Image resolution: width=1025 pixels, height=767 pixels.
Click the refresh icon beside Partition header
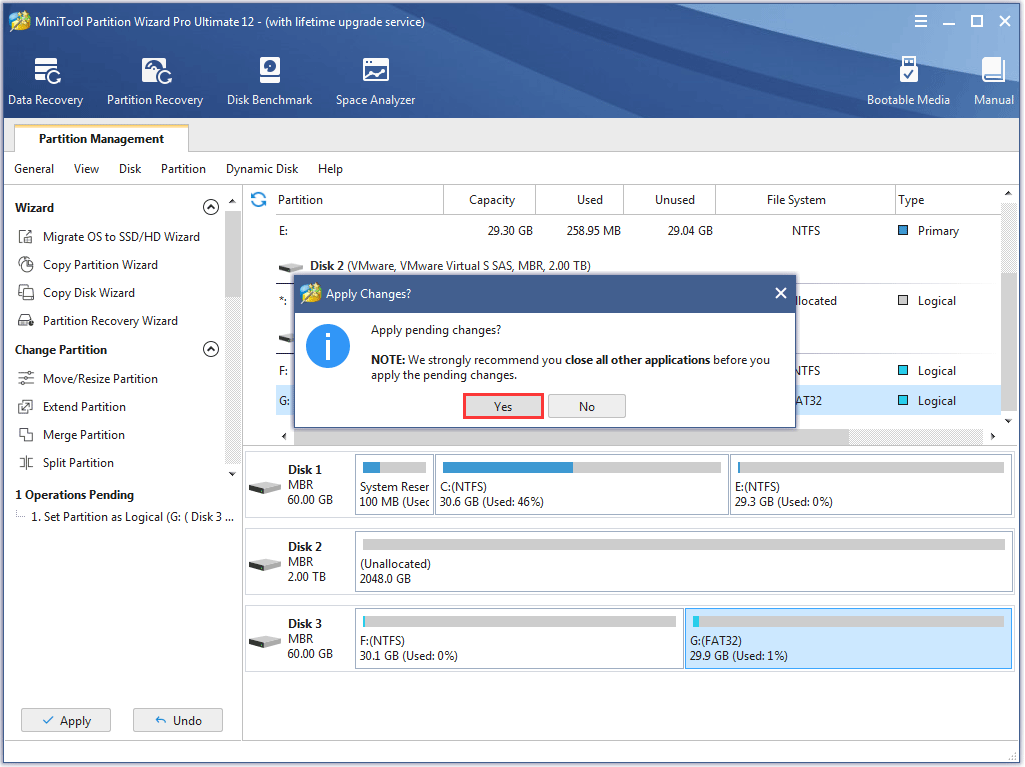click(259, 199)
